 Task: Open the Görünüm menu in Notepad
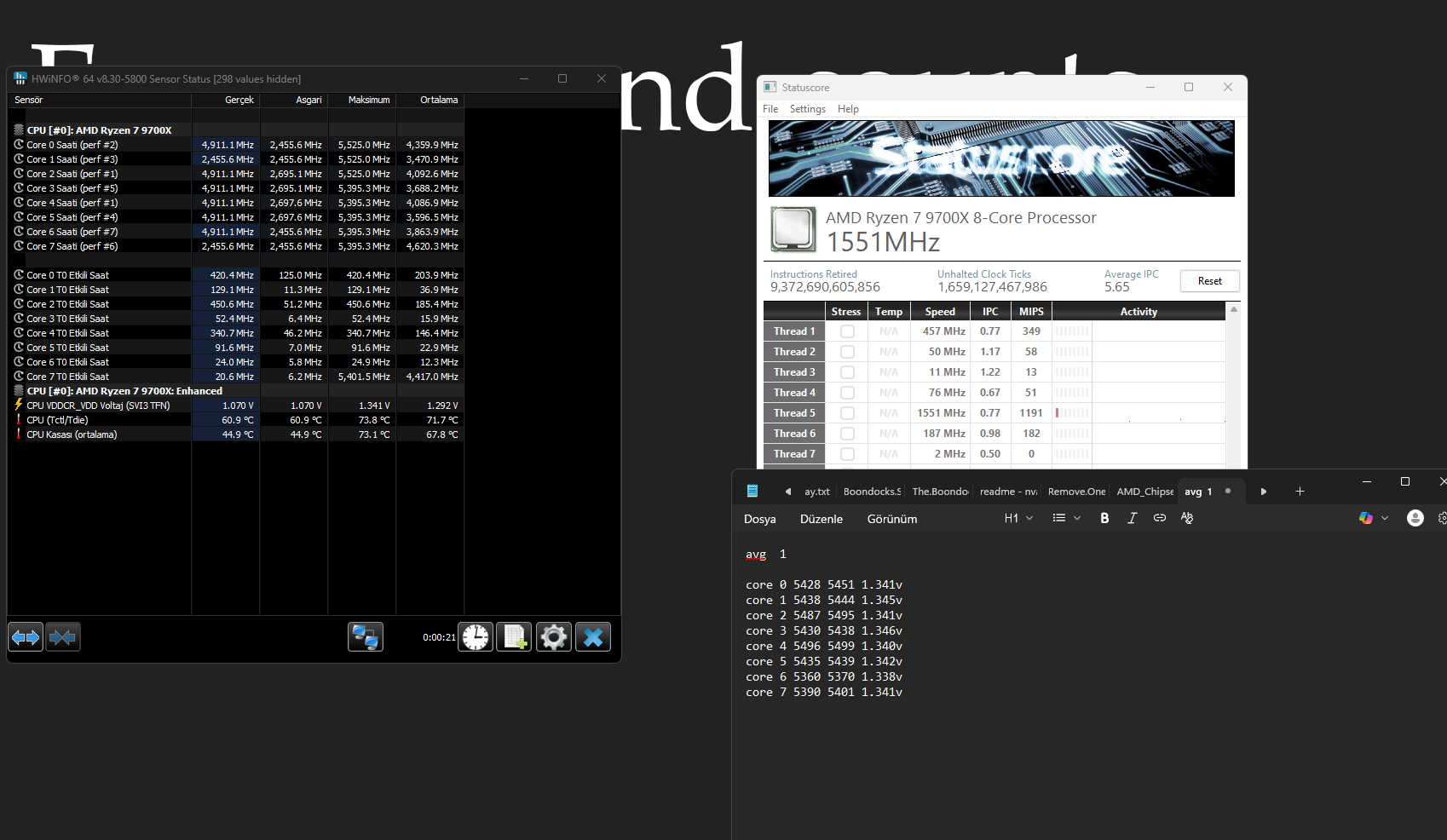pyautogui.click(x=892, y=519)
